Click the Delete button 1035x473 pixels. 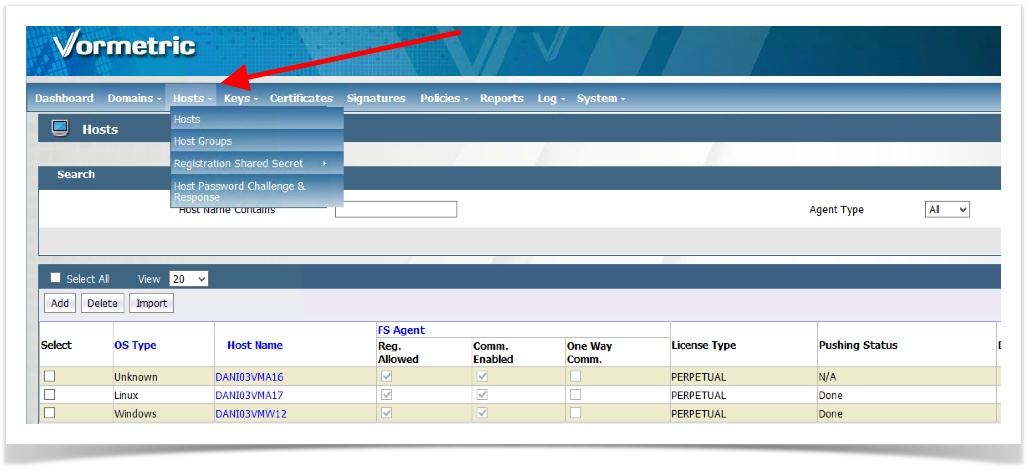(102, 303)
